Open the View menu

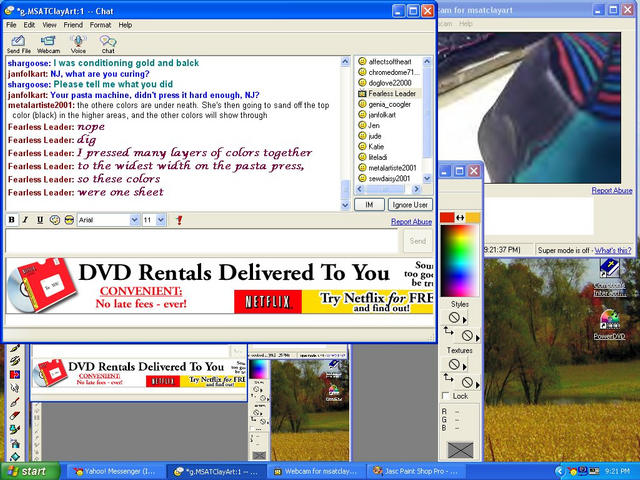click(49, 25)
